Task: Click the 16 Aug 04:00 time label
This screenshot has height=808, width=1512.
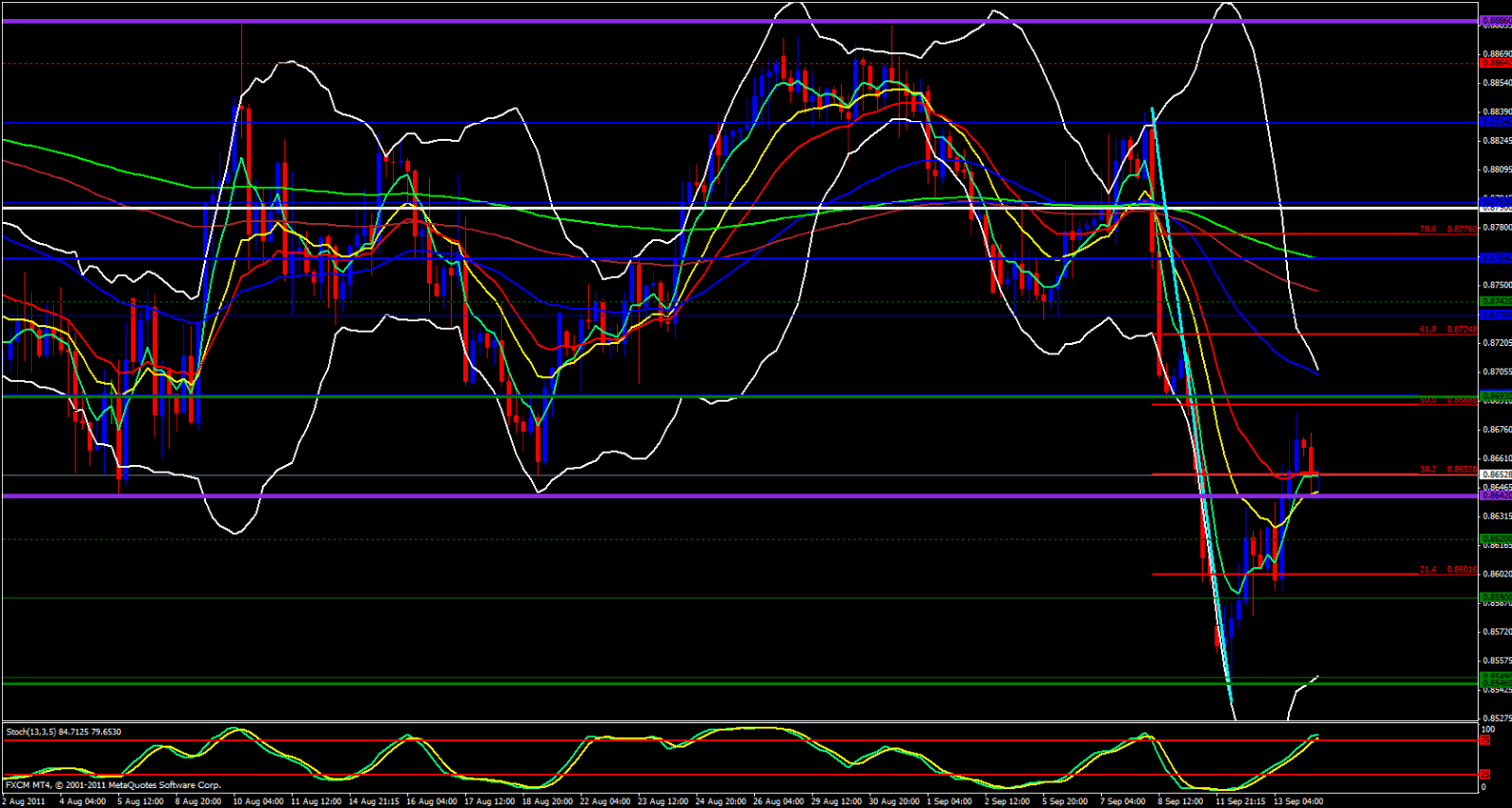Action: click(432, 801)
